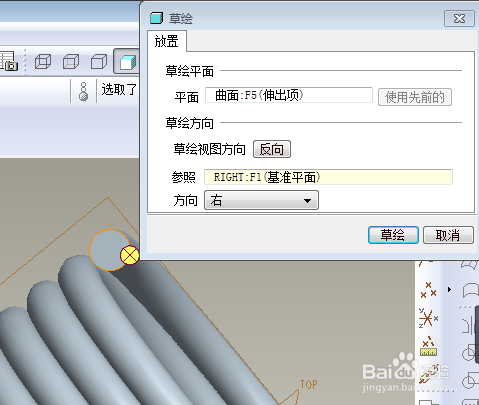This screenshot has width=479, height=405.
Task: Click the traffic light regeneration status icon
Action: point(83,91)
